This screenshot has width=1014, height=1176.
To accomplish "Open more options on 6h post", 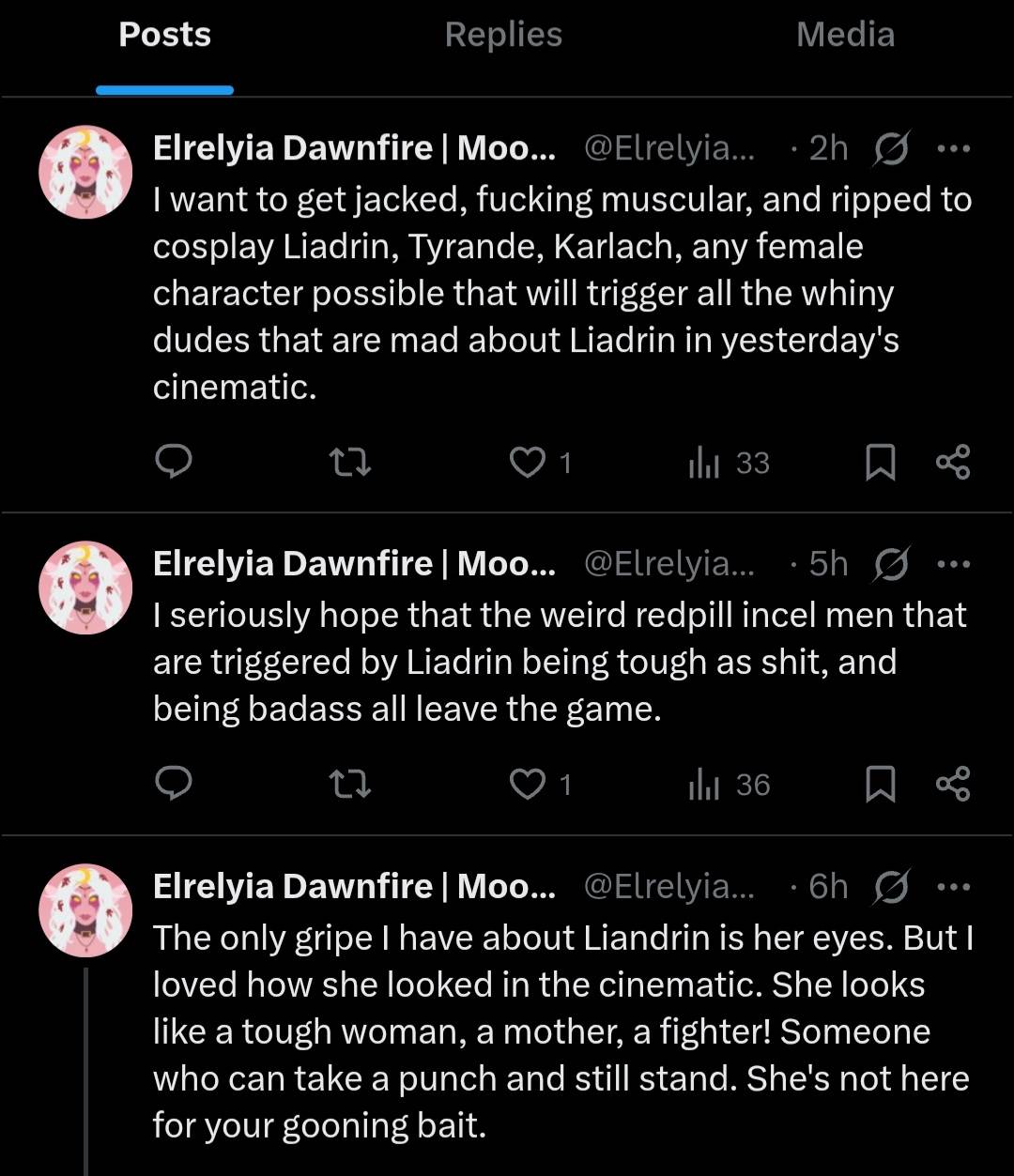I will [x=954, y=886].
